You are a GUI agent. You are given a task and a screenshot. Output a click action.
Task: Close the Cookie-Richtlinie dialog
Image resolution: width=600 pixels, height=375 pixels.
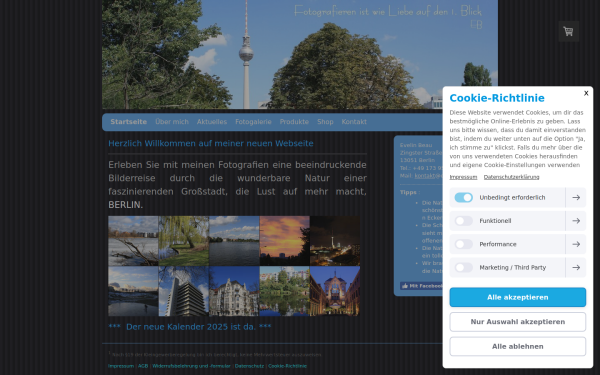click(x=586, y=93)
